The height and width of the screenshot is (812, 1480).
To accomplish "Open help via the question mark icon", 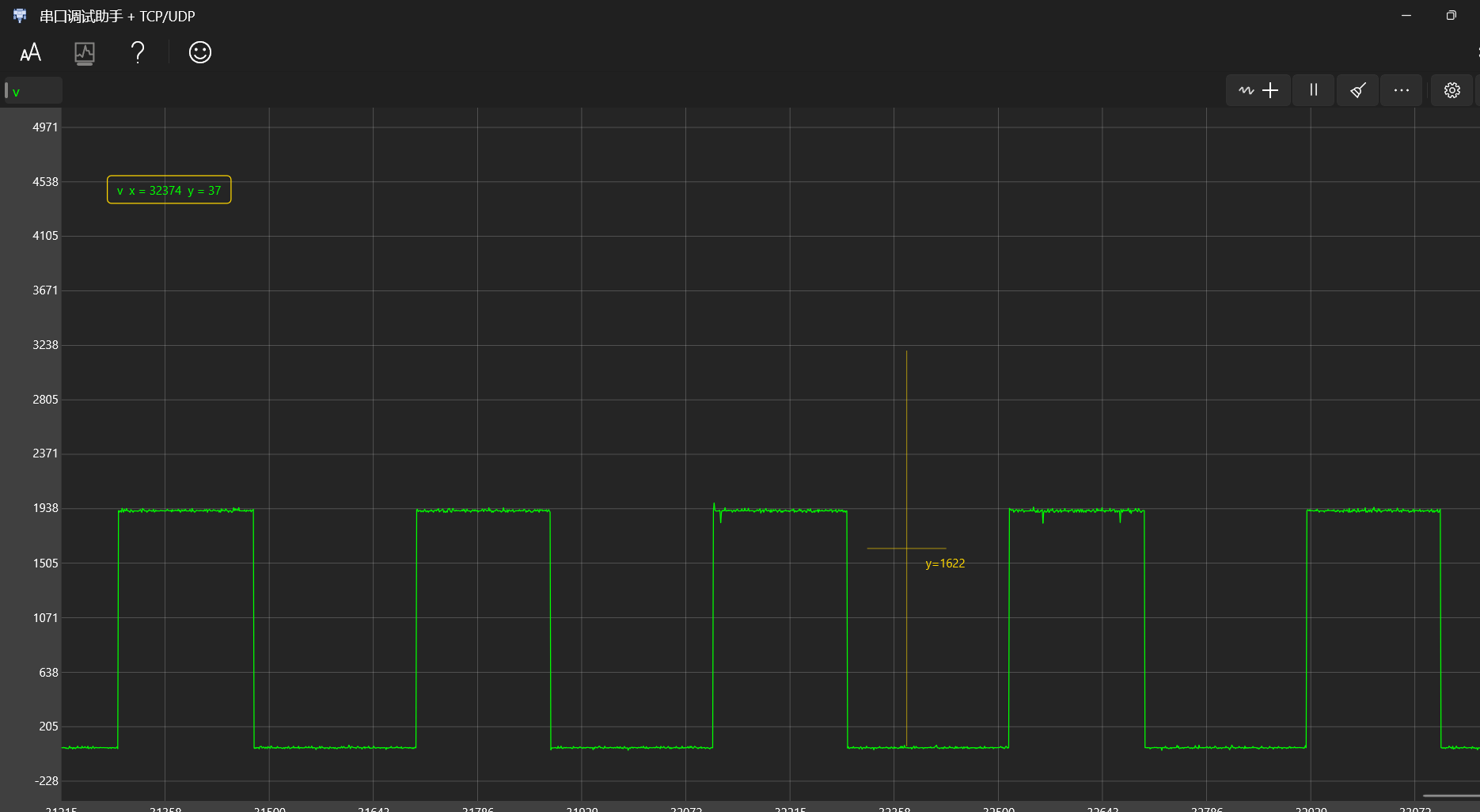I will coord(138,53).
